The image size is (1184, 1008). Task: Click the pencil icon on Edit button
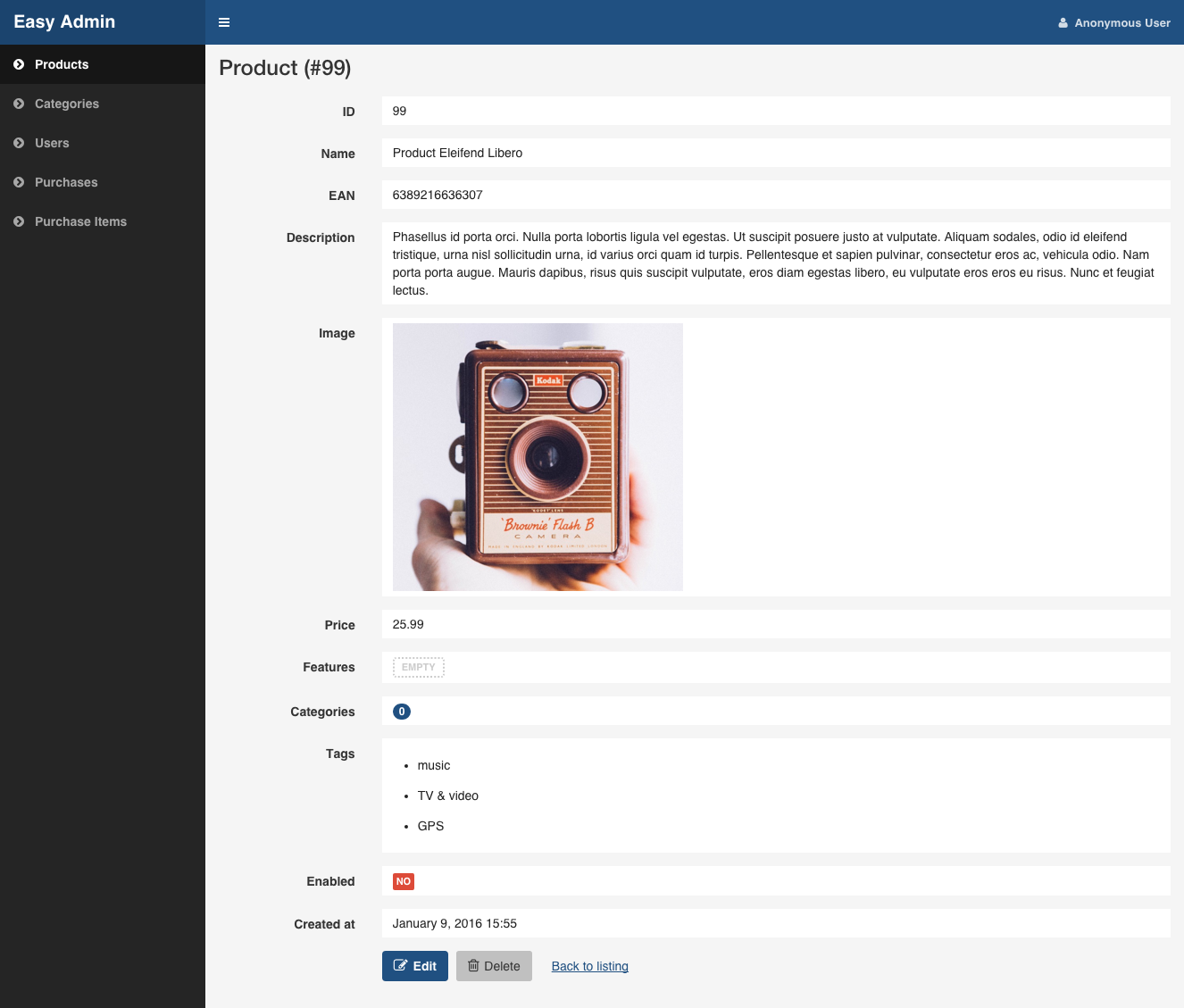tap(401, 966)
